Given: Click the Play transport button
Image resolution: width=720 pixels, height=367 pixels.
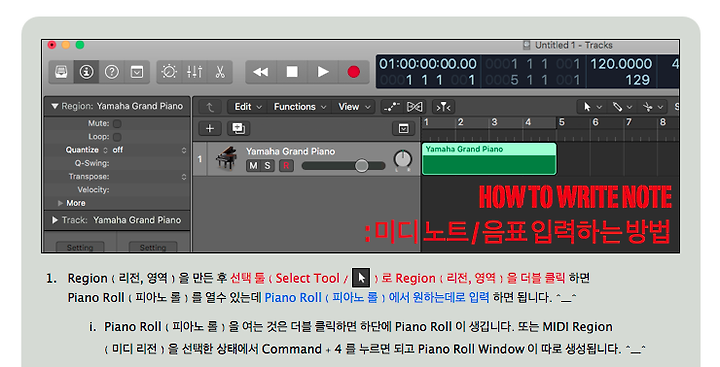Looking at the screenshot, I should pos(323,72).
